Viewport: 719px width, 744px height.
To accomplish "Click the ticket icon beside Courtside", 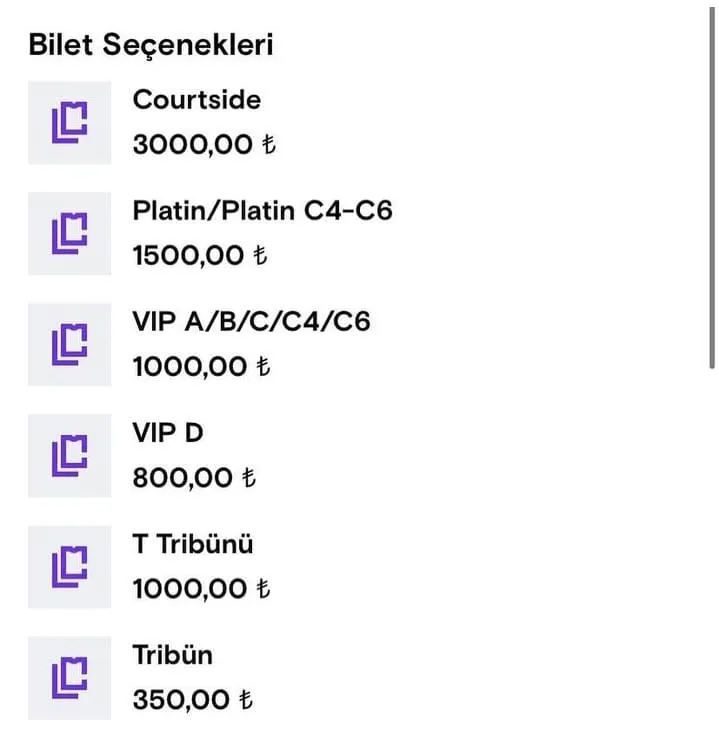I will (x=69, y=122).
